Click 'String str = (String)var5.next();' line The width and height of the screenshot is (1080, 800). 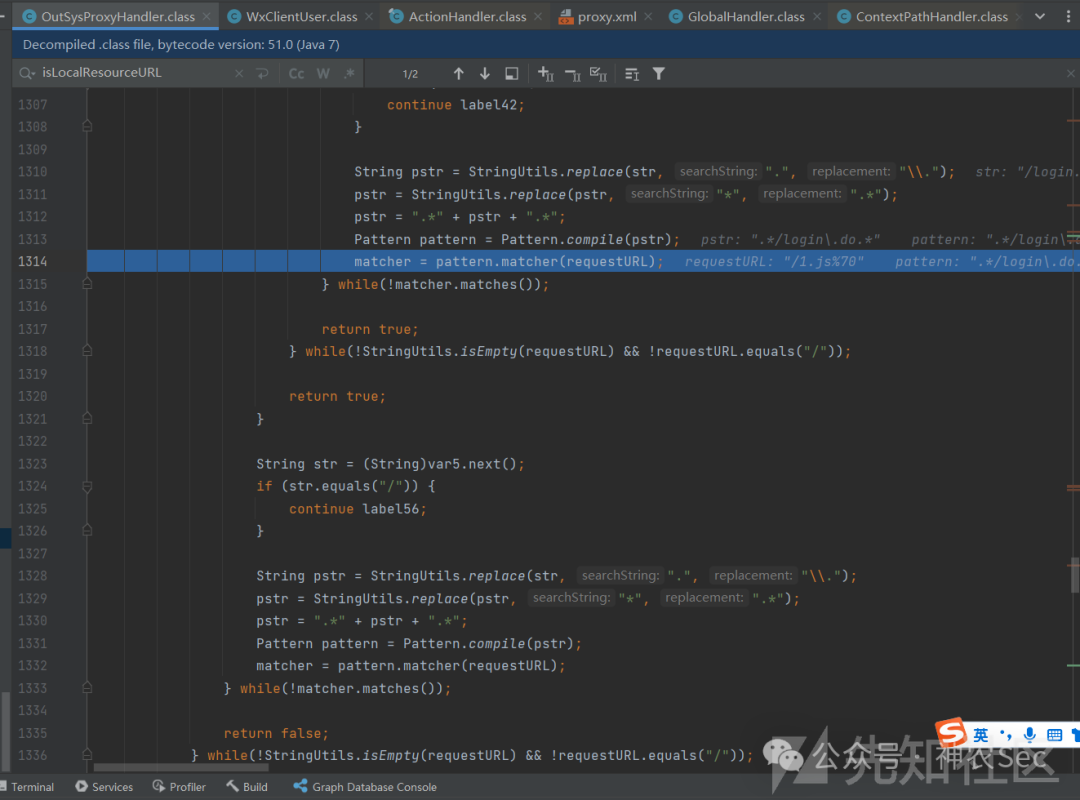(x=391, y=464)
